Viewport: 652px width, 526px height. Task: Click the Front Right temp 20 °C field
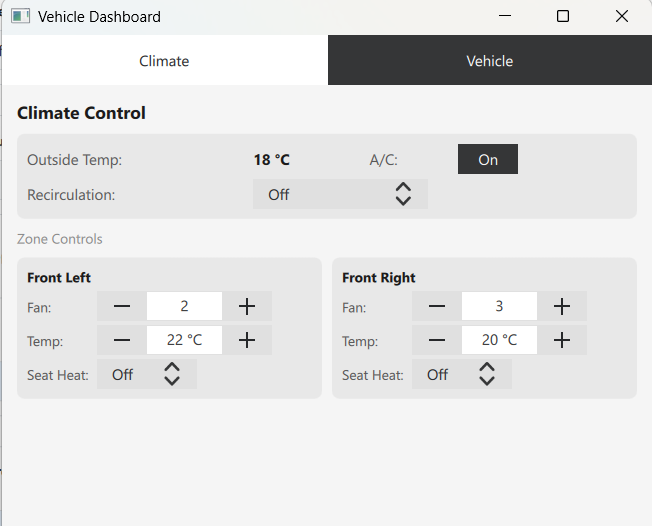[499, 340]
